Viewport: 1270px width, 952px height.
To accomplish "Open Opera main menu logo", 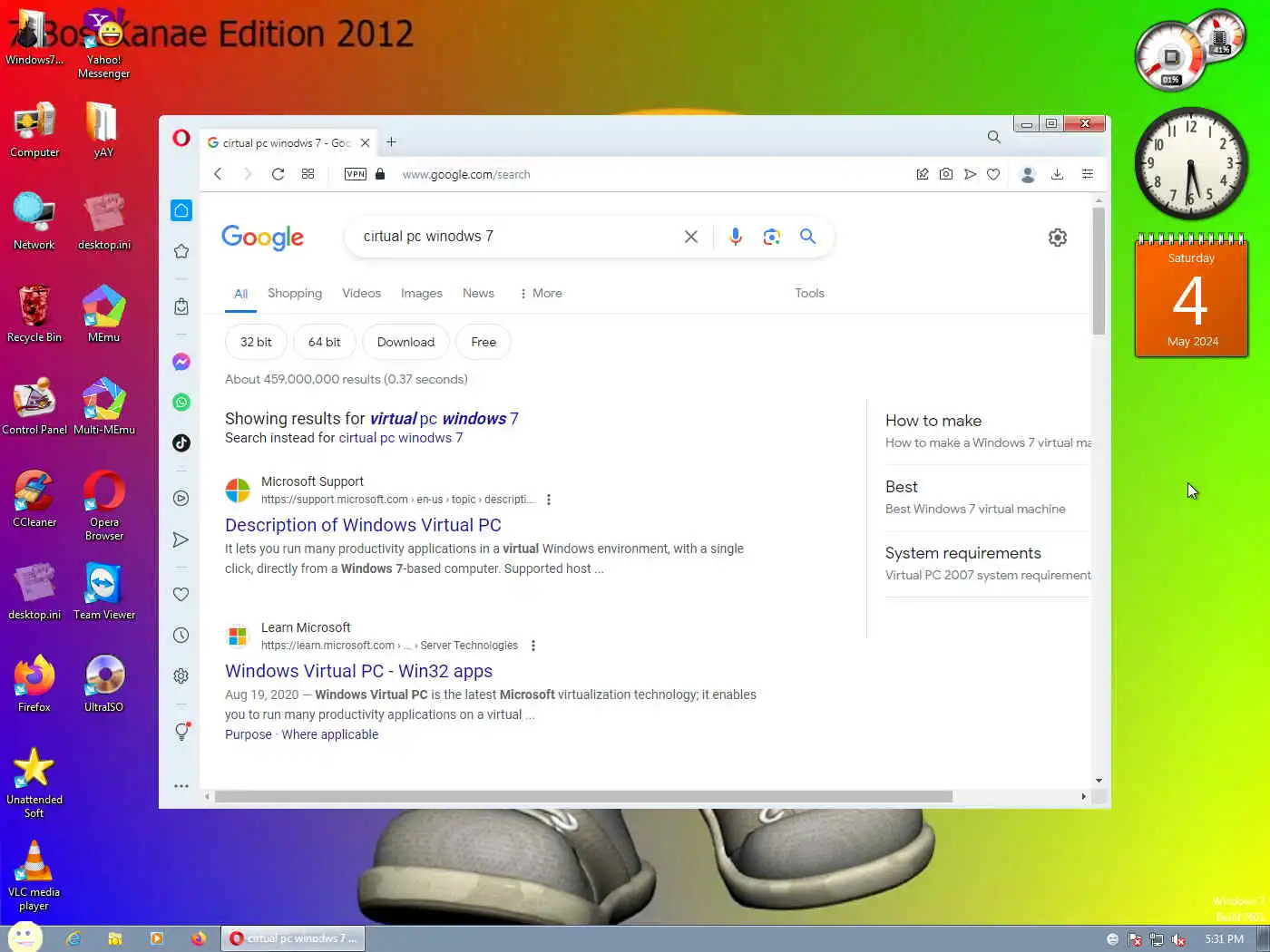I will 181,138.
